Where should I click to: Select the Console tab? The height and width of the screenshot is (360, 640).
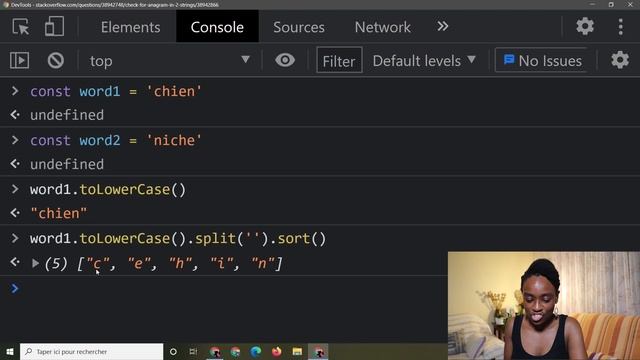[217, 27]
